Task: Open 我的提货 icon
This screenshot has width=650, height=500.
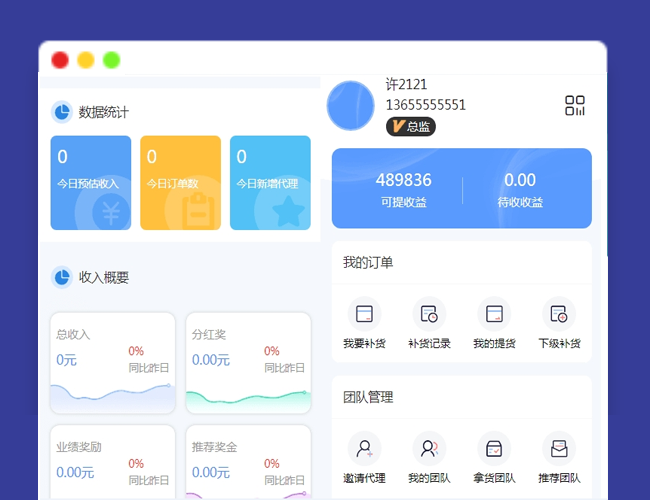Action: point(494,314)
